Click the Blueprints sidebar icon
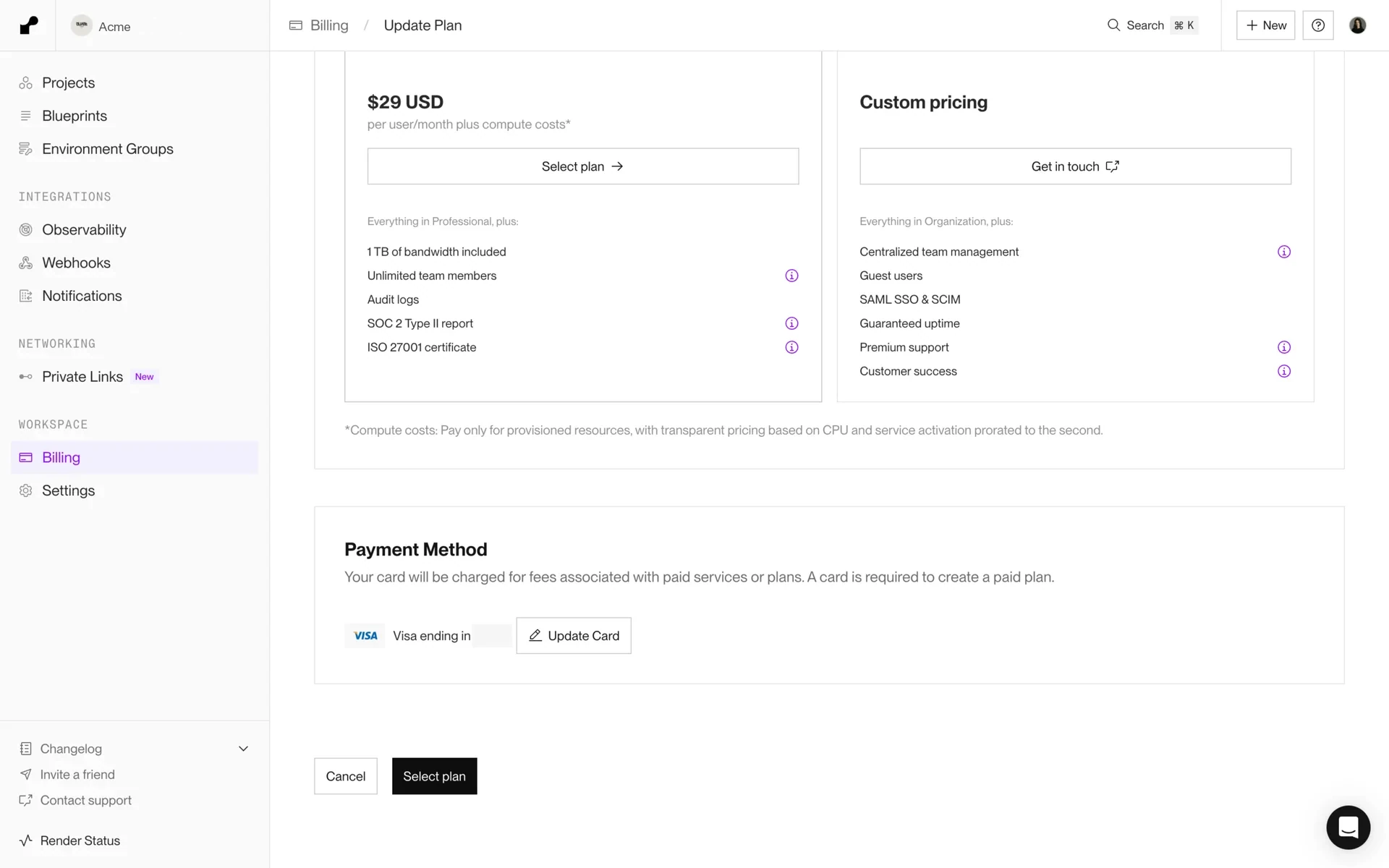1389x868 pixels. (26, 116)
